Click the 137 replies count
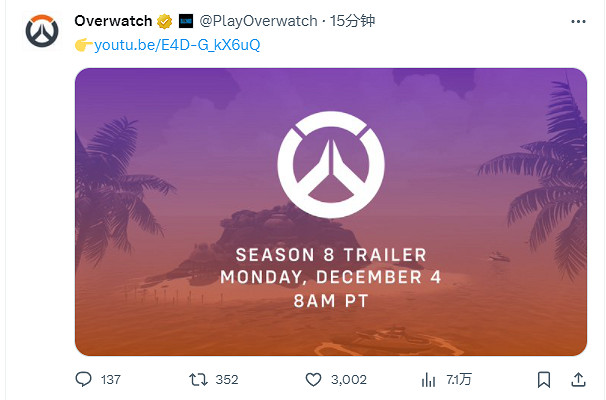This screenshot has height=400, width=606. tap(110, 380)
